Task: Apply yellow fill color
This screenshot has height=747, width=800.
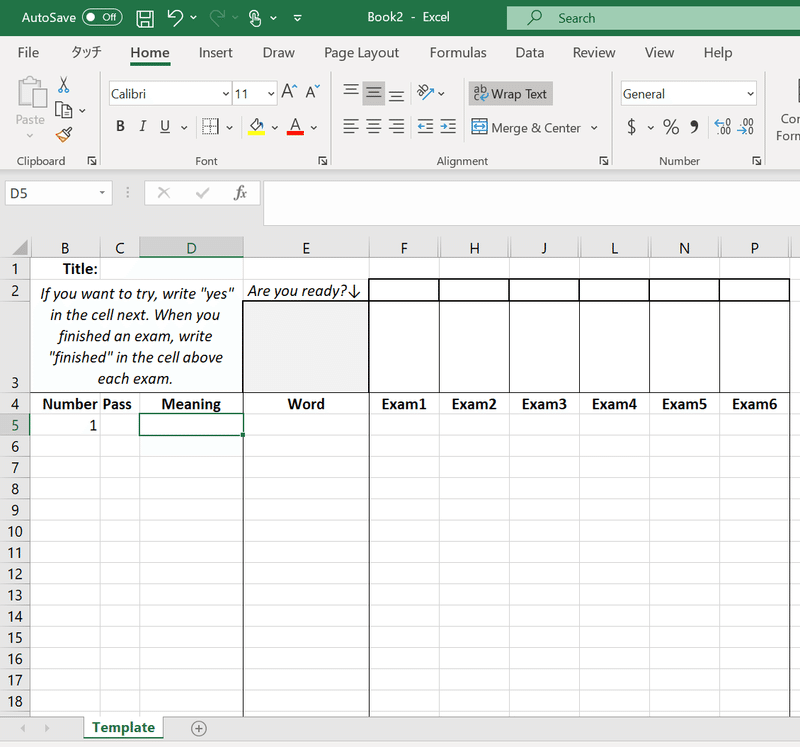Action: coord(257,126)
